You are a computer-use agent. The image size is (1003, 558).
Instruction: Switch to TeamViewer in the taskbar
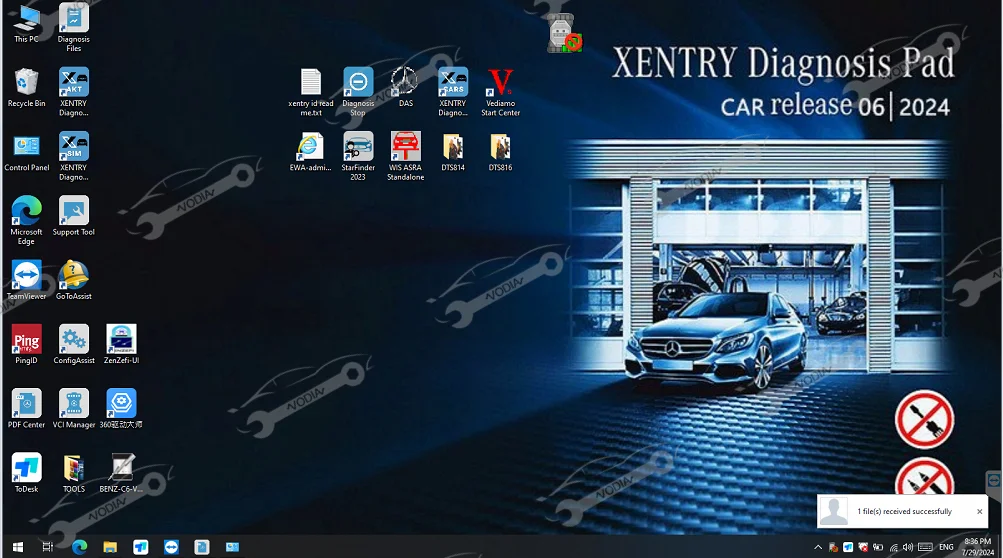click(x=171, y=547)
